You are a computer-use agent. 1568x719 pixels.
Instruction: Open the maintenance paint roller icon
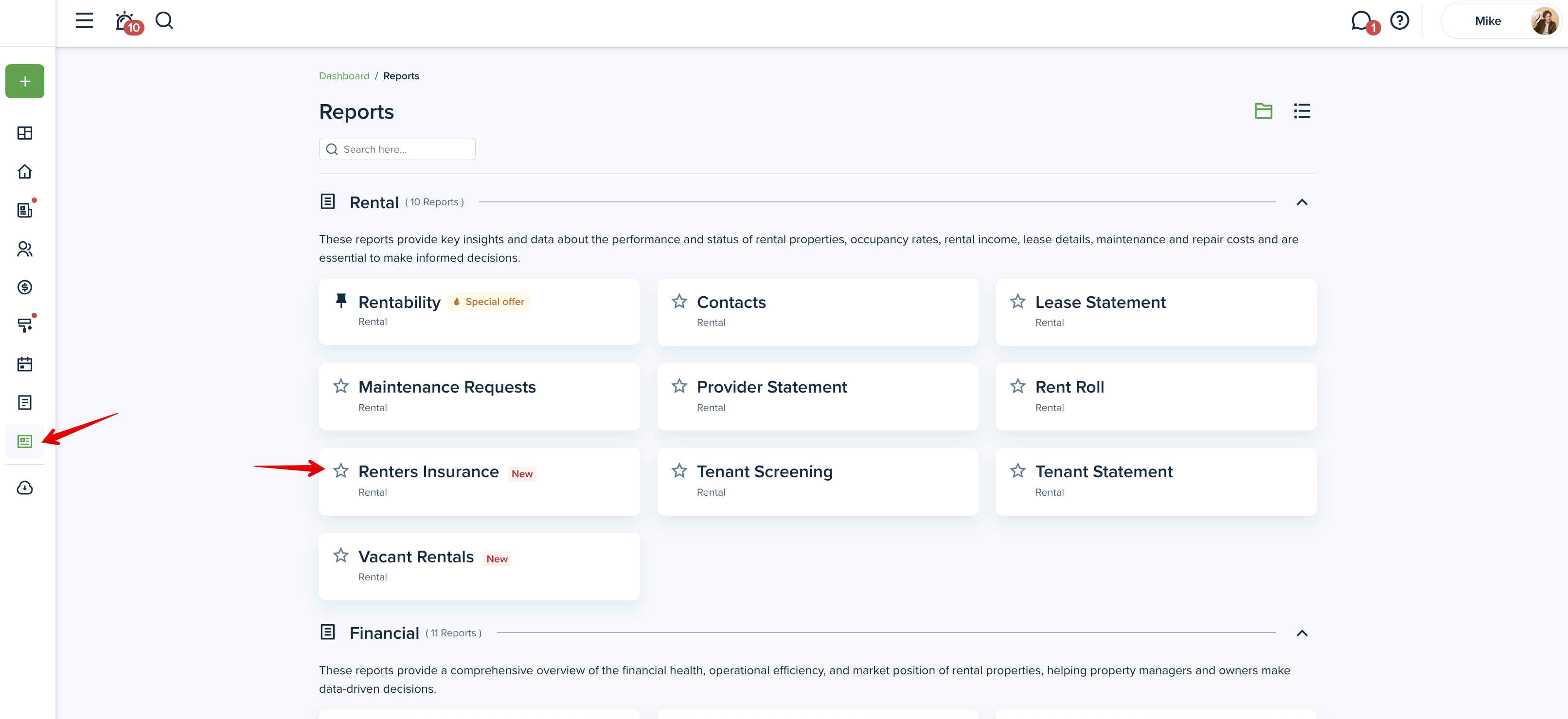(25, 325)
